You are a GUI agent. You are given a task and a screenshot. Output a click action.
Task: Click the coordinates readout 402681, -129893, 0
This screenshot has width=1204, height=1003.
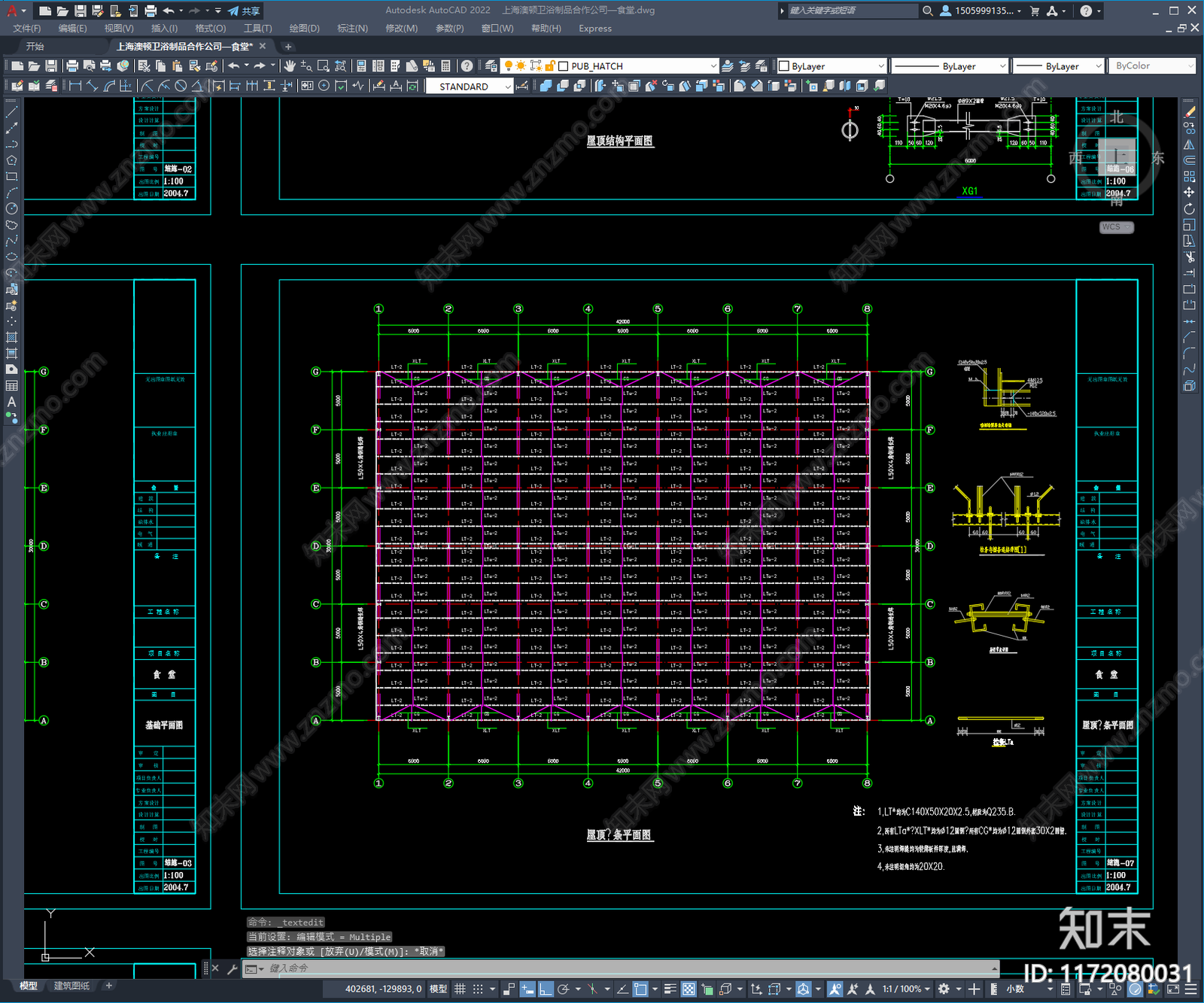tap(383, 989)
